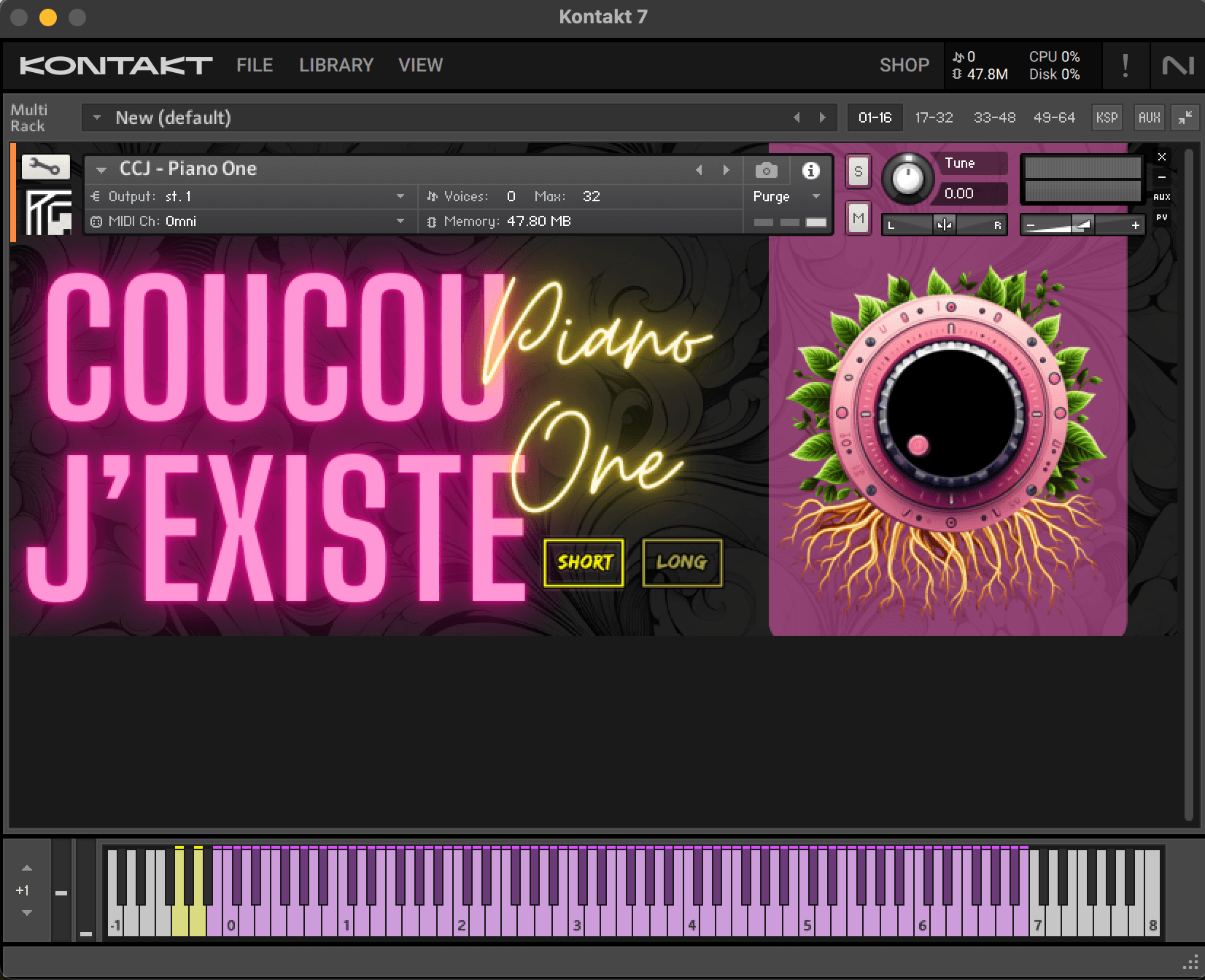Solo the CCJ Piano One instrument
Screen dimensions: 1205x980
coord(859,172)
